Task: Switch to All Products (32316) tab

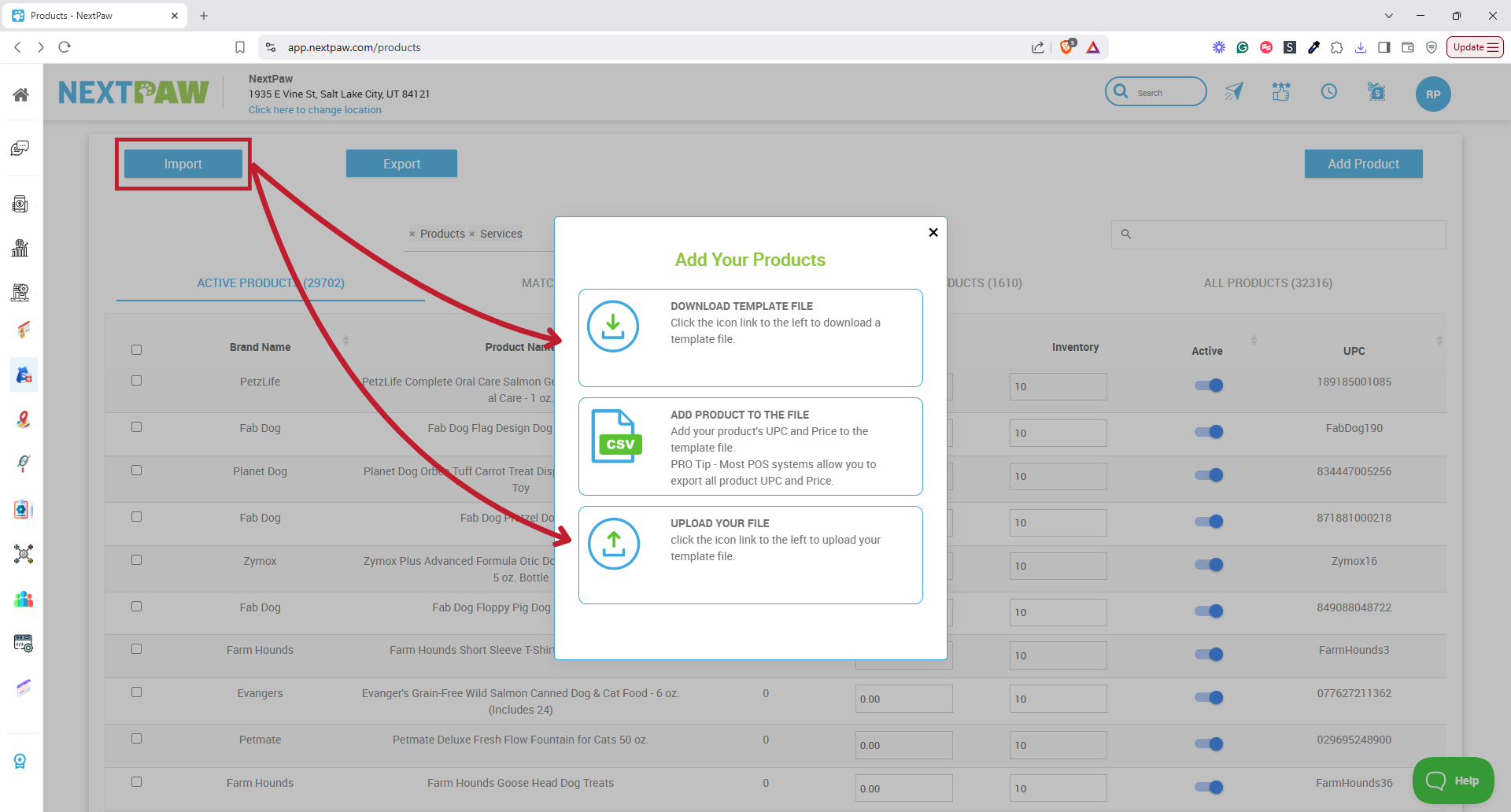Action: pos(1268,282)
